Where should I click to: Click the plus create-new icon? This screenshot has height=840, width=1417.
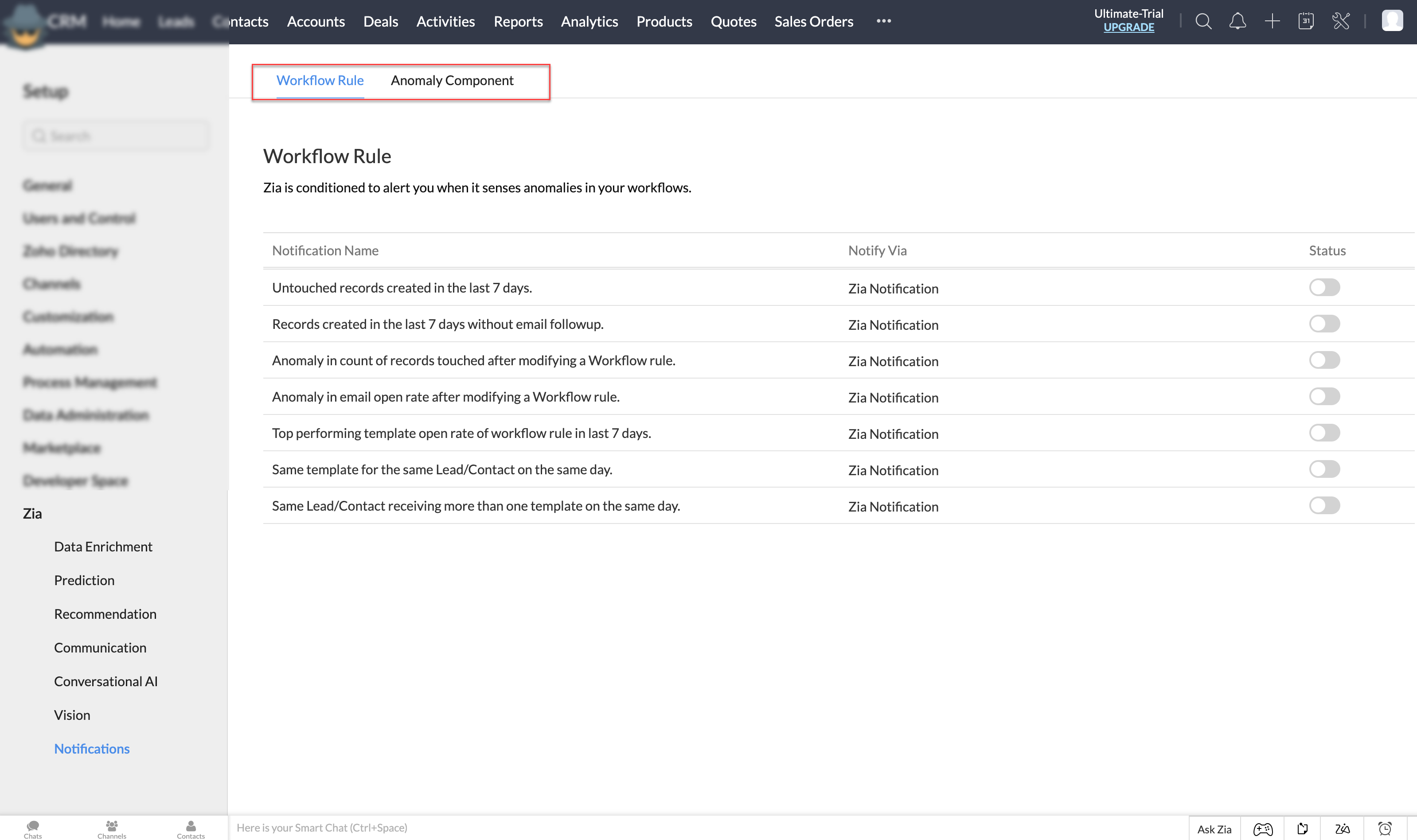click(1272, 22)
